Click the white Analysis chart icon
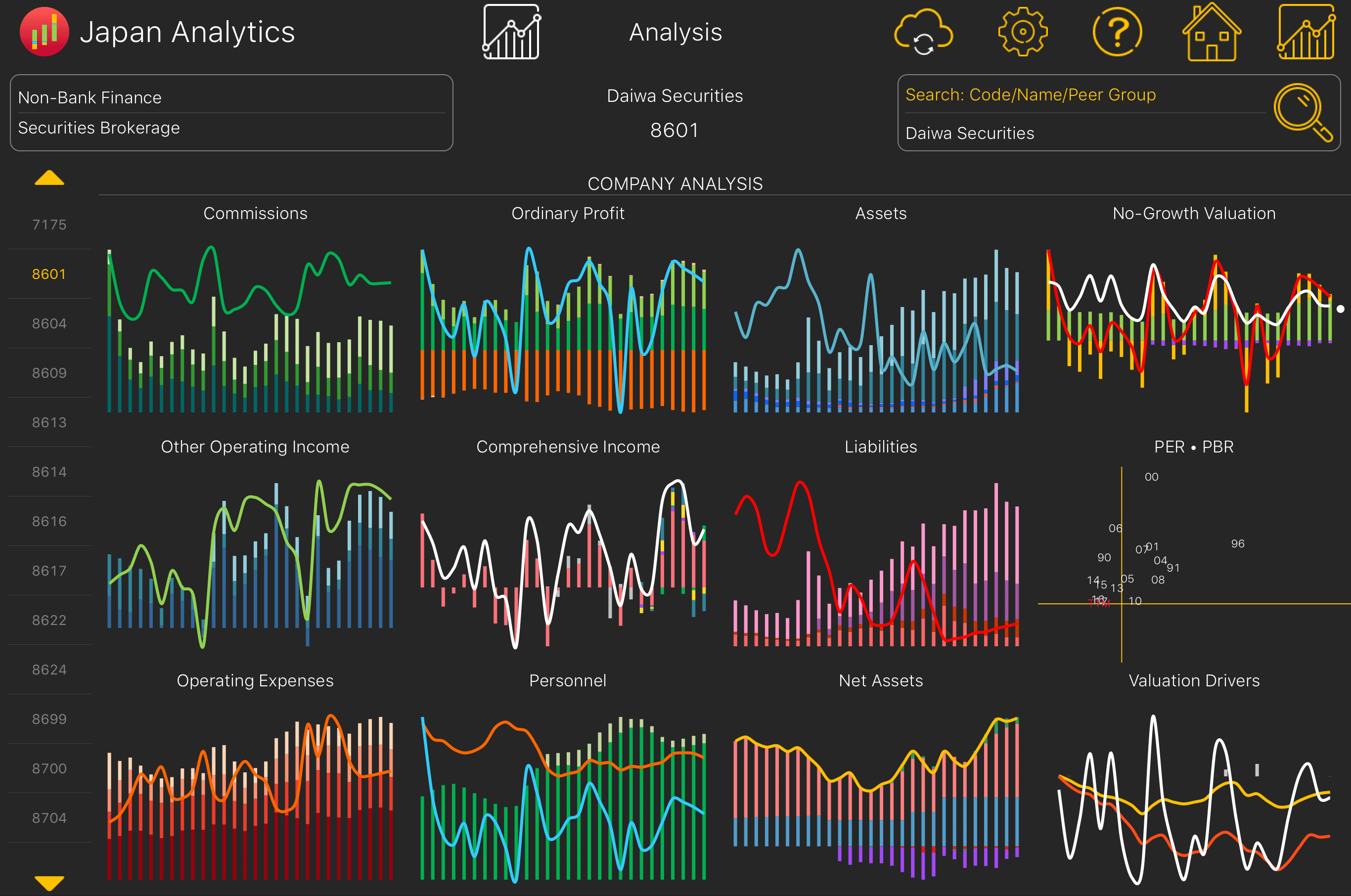The image size is (1351, 896). [x=511, y=32]
